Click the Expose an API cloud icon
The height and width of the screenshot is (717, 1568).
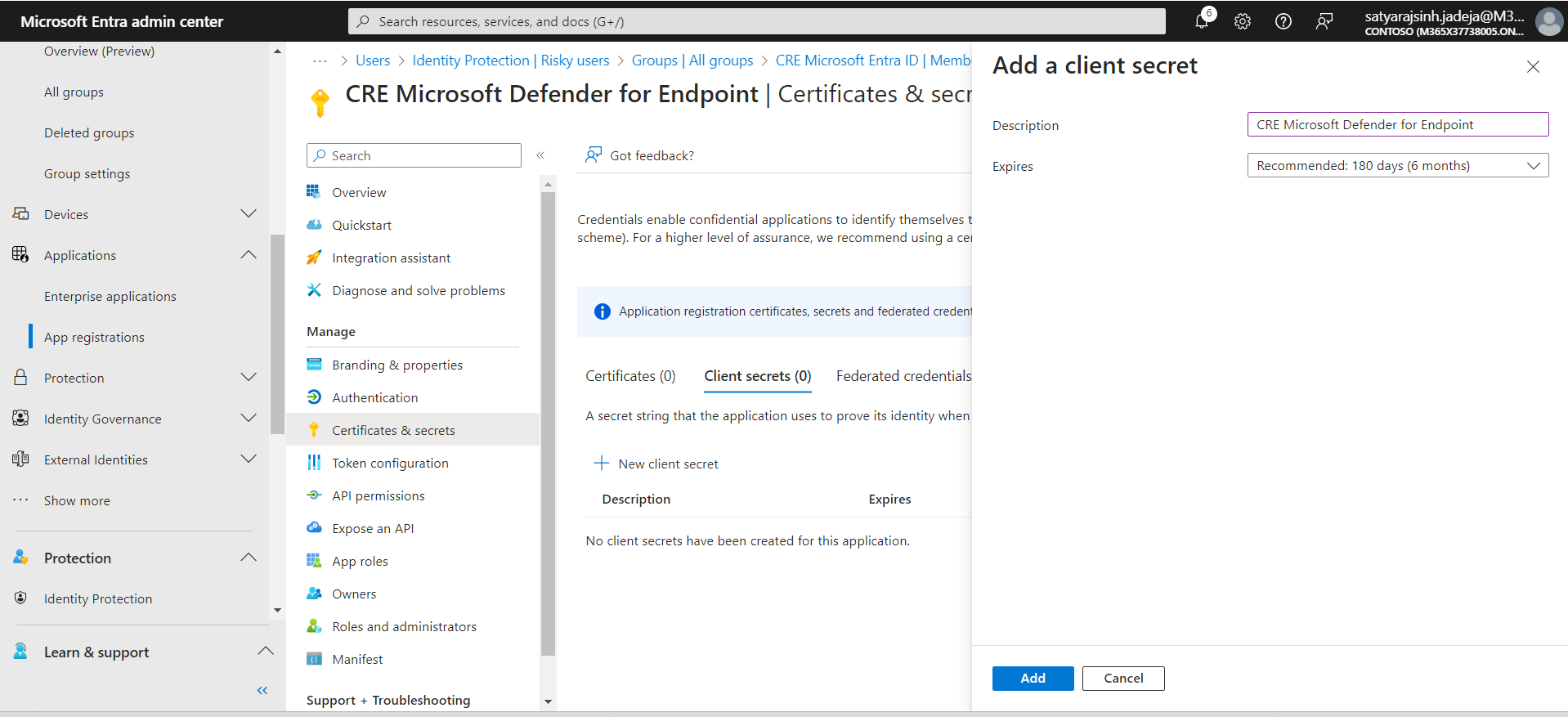coord(314,528)
